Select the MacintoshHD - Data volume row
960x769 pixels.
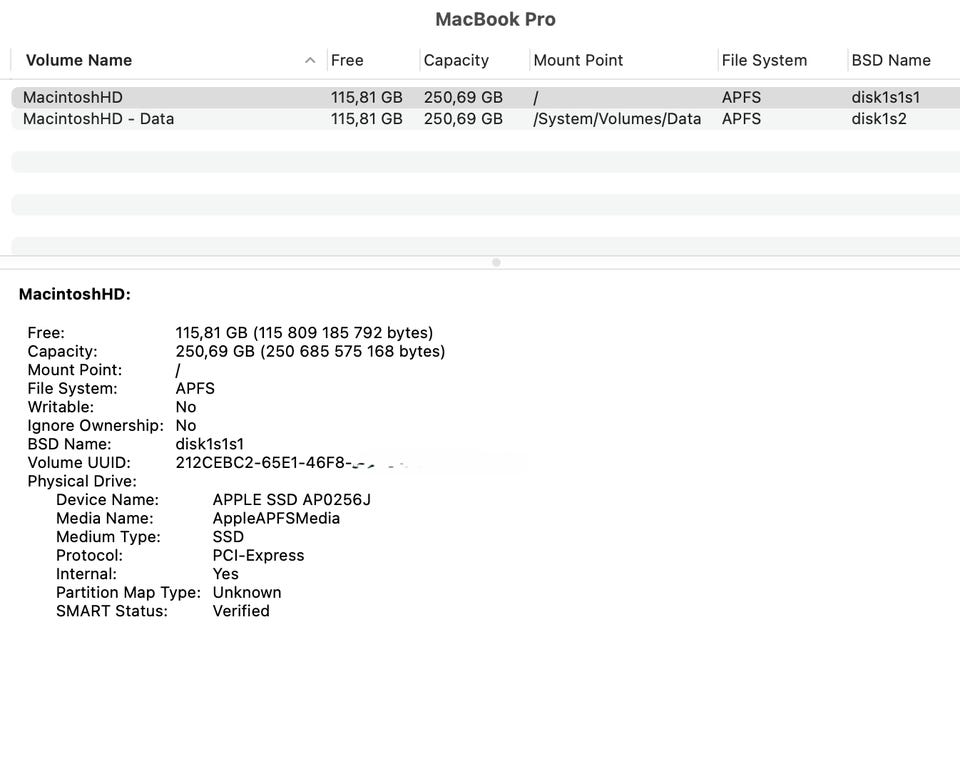[x=486, y=119]
